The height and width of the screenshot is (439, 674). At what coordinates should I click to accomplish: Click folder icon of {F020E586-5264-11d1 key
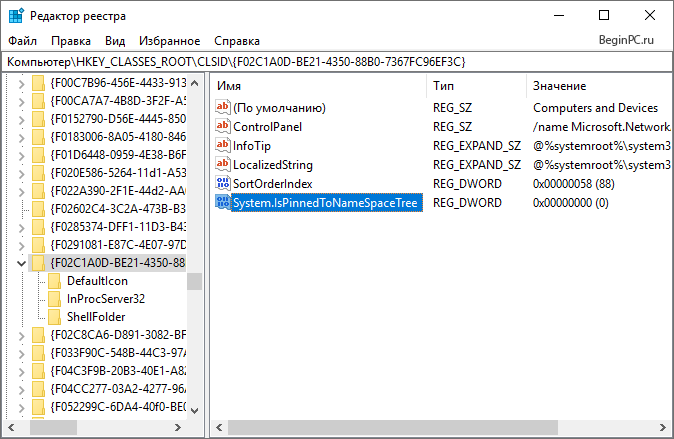click(38, 173)
